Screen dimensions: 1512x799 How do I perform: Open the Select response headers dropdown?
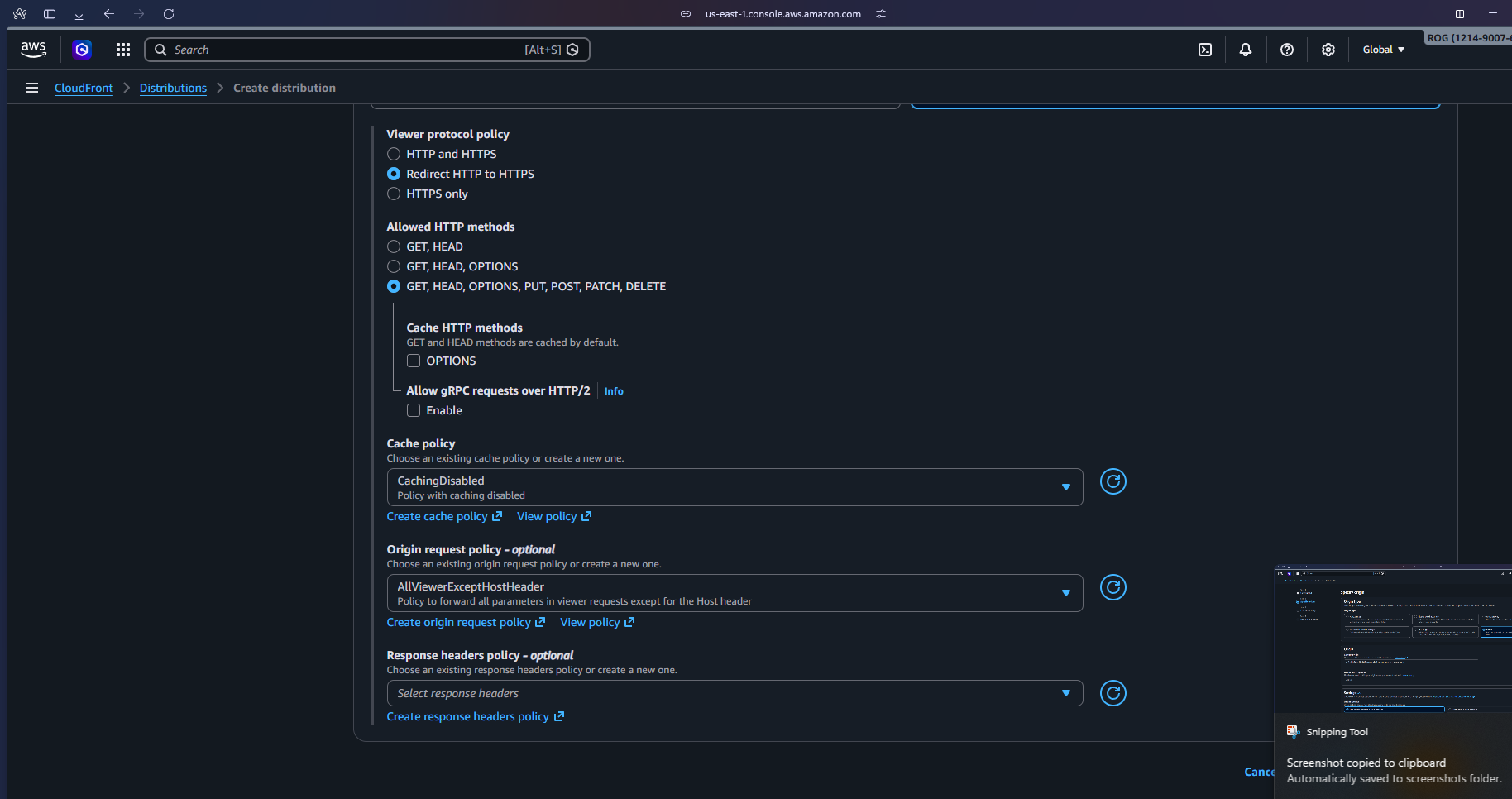click(734, 693)
